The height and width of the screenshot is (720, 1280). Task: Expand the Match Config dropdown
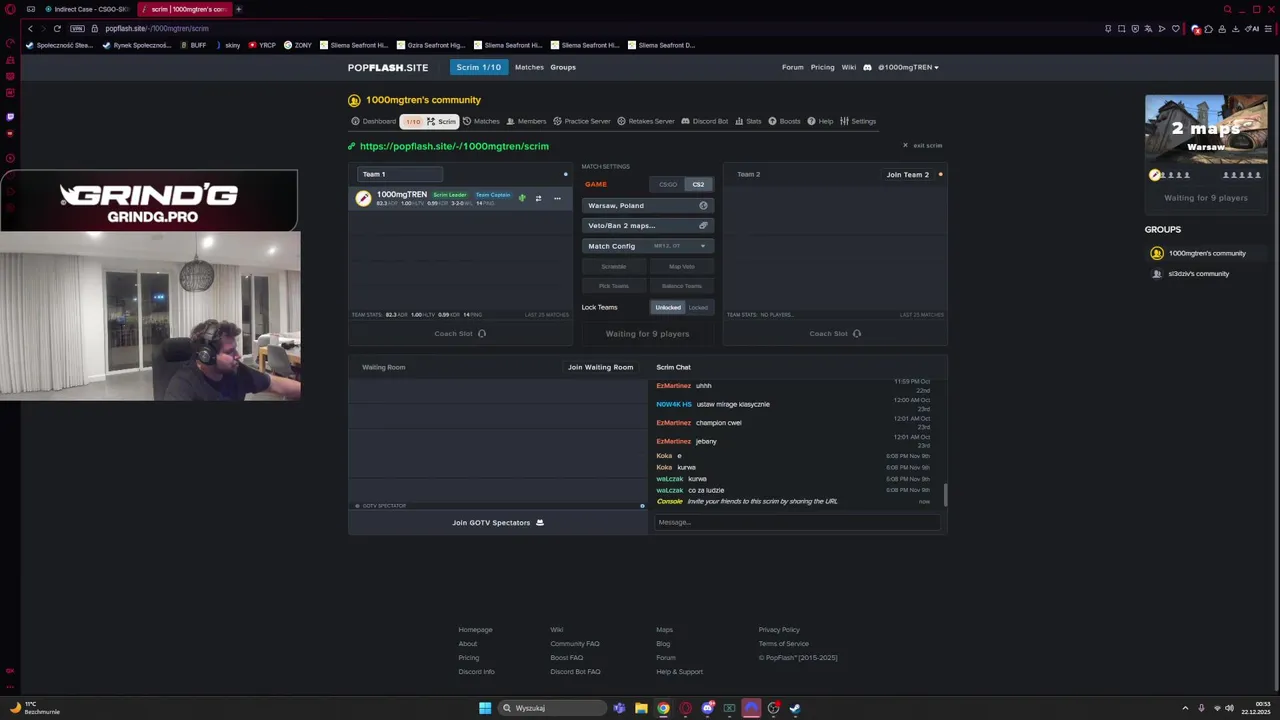click(x=647, y=246)
